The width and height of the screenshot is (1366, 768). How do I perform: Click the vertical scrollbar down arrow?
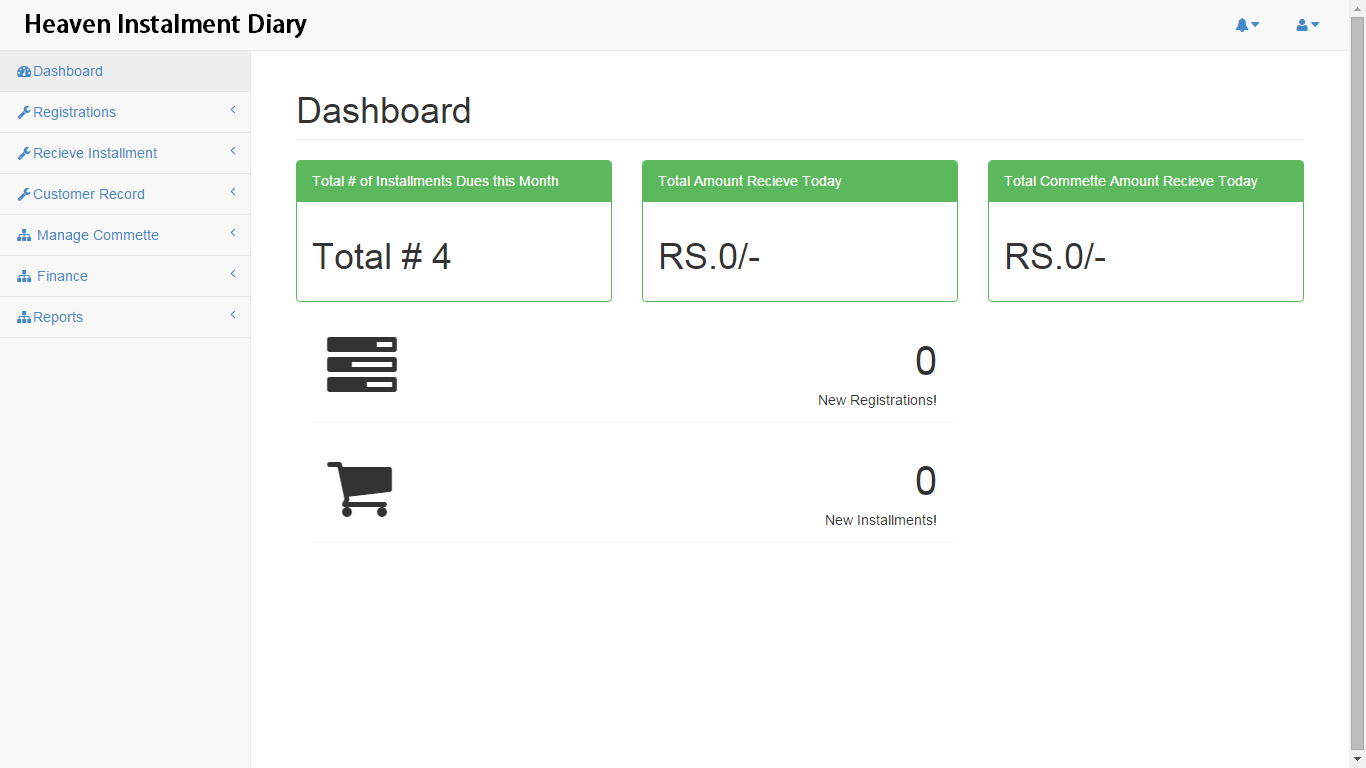tap(1357, 759)
